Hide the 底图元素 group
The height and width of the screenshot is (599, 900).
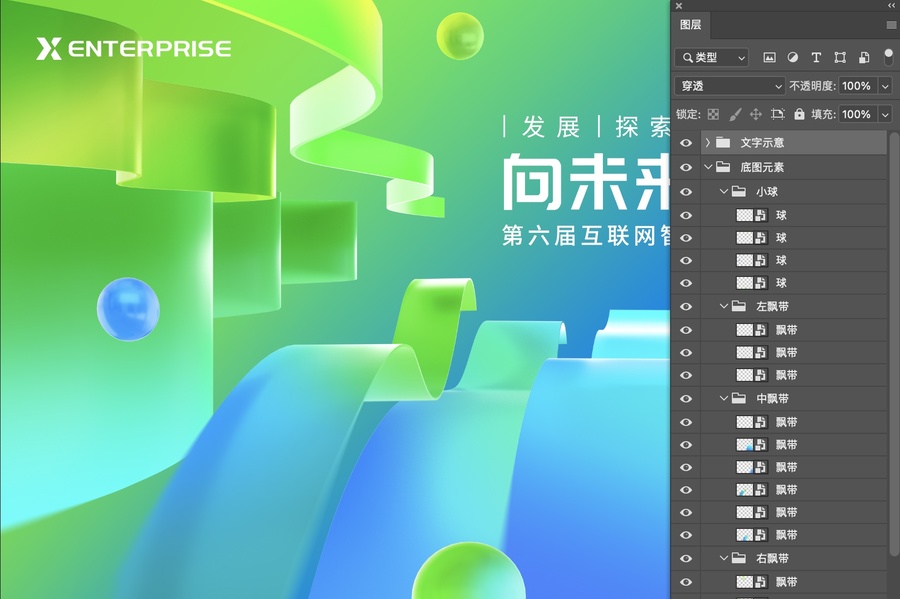pyautogui.click(x=686, y=168)
